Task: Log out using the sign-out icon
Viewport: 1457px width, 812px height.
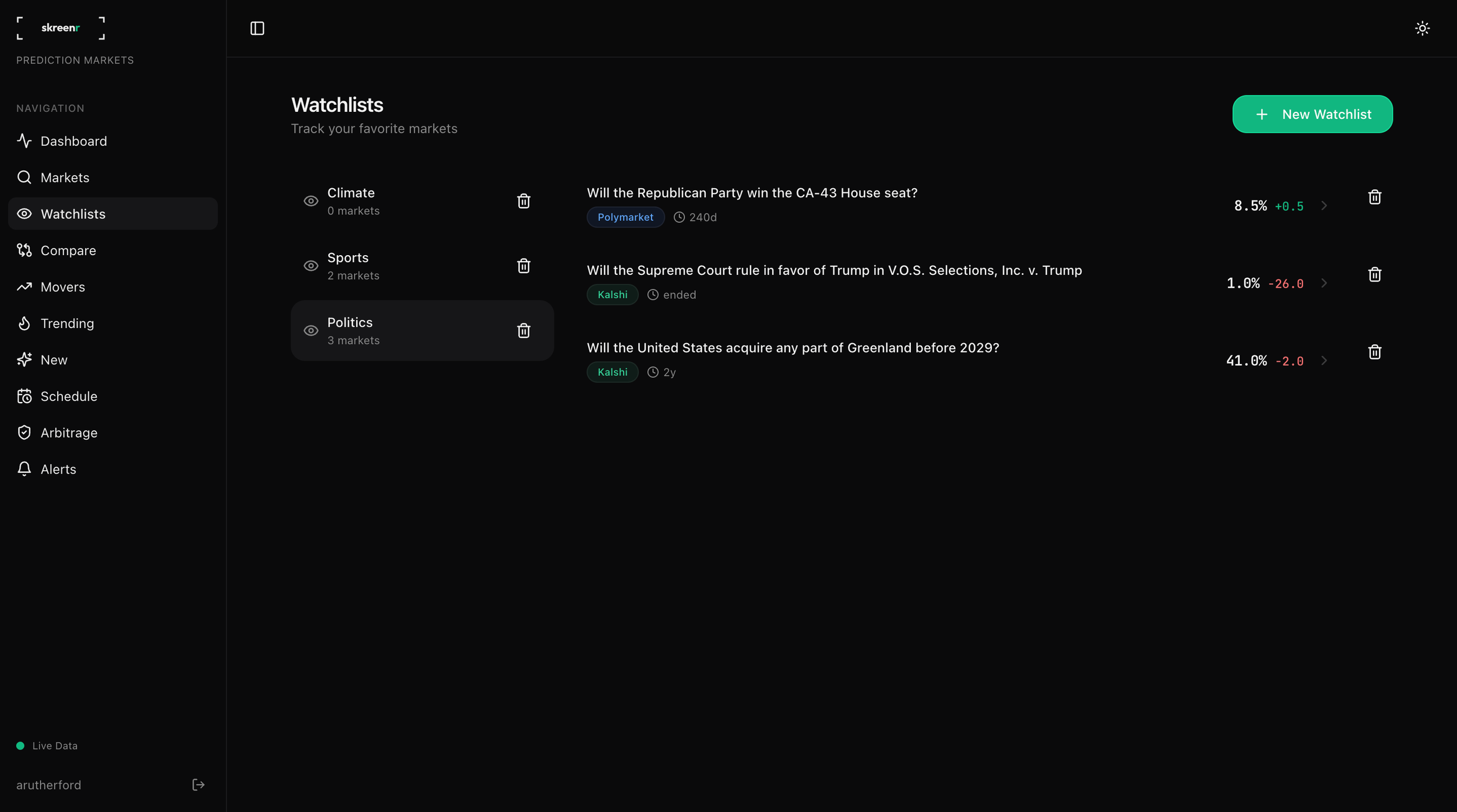Action: tap(198, 785)
